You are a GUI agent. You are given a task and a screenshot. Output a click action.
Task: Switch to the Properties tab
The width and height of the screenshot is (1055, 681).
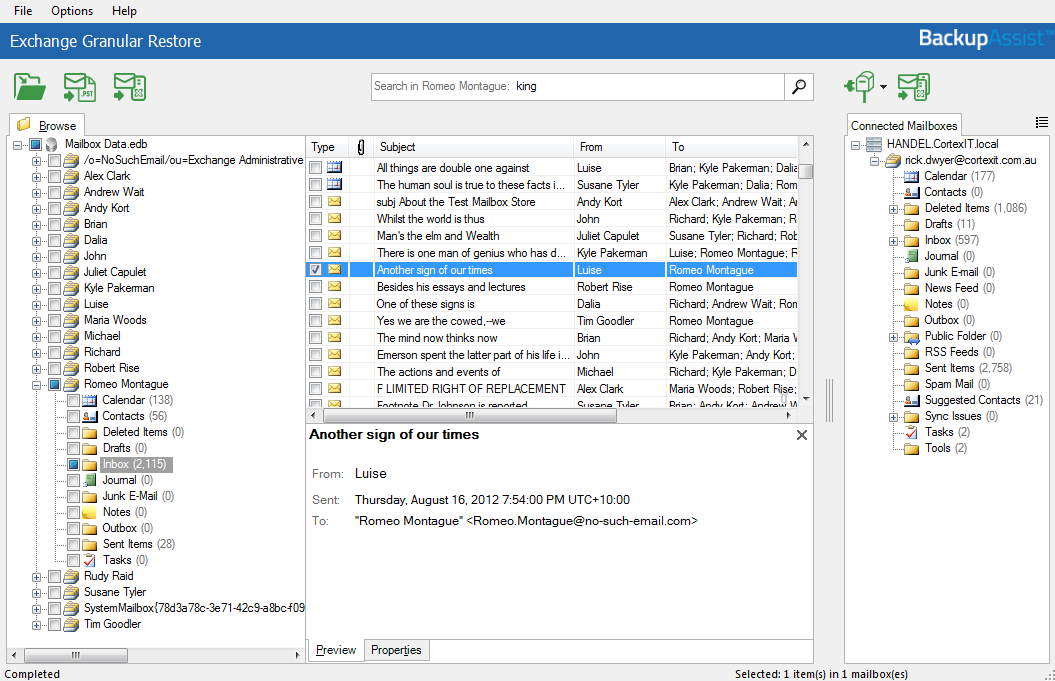pyautogui.click(x=396, y=650)
